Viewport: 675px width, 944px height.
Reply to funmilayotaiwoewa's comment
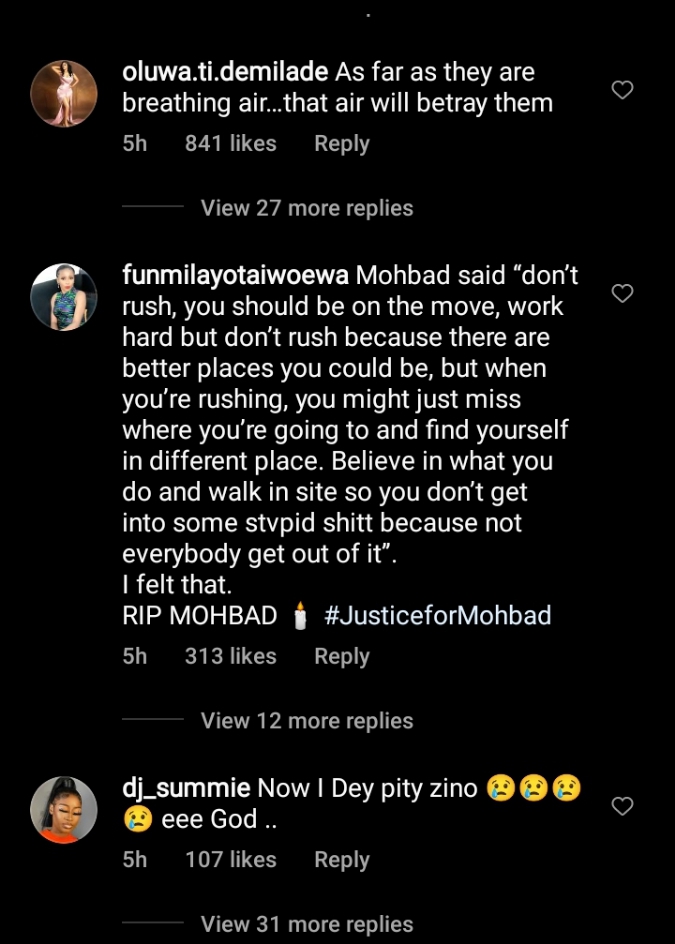tap(342, 657)
